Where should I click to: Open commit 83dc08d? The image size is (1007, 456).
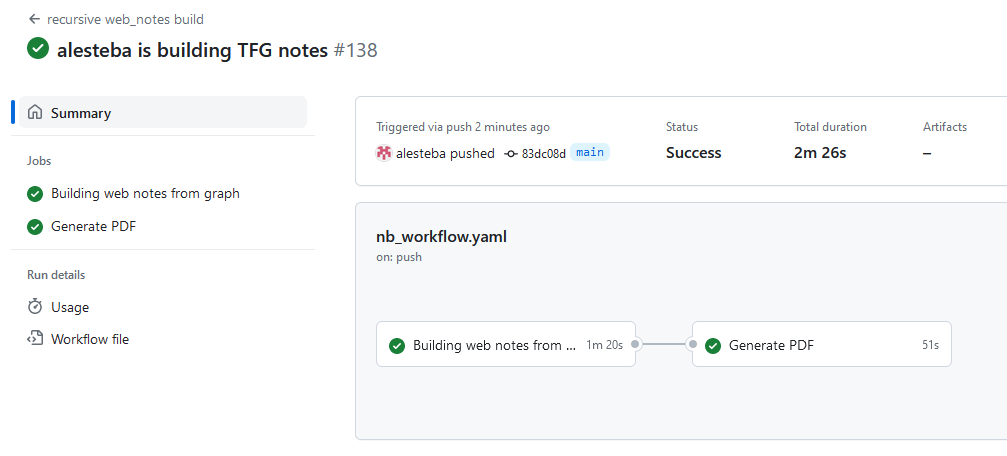tap(543, 153)
